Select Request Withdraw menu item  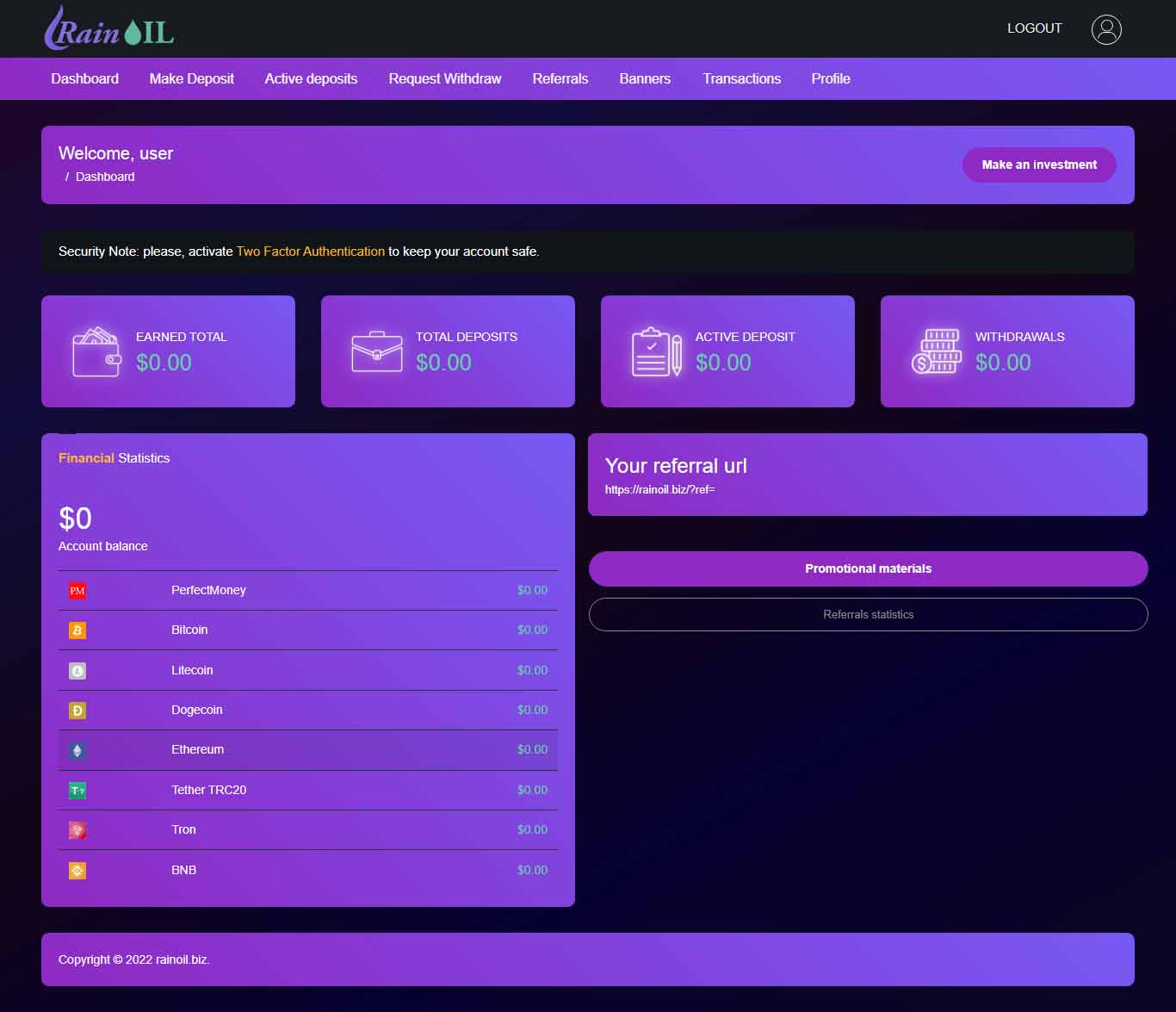click(x=445, y=78)
